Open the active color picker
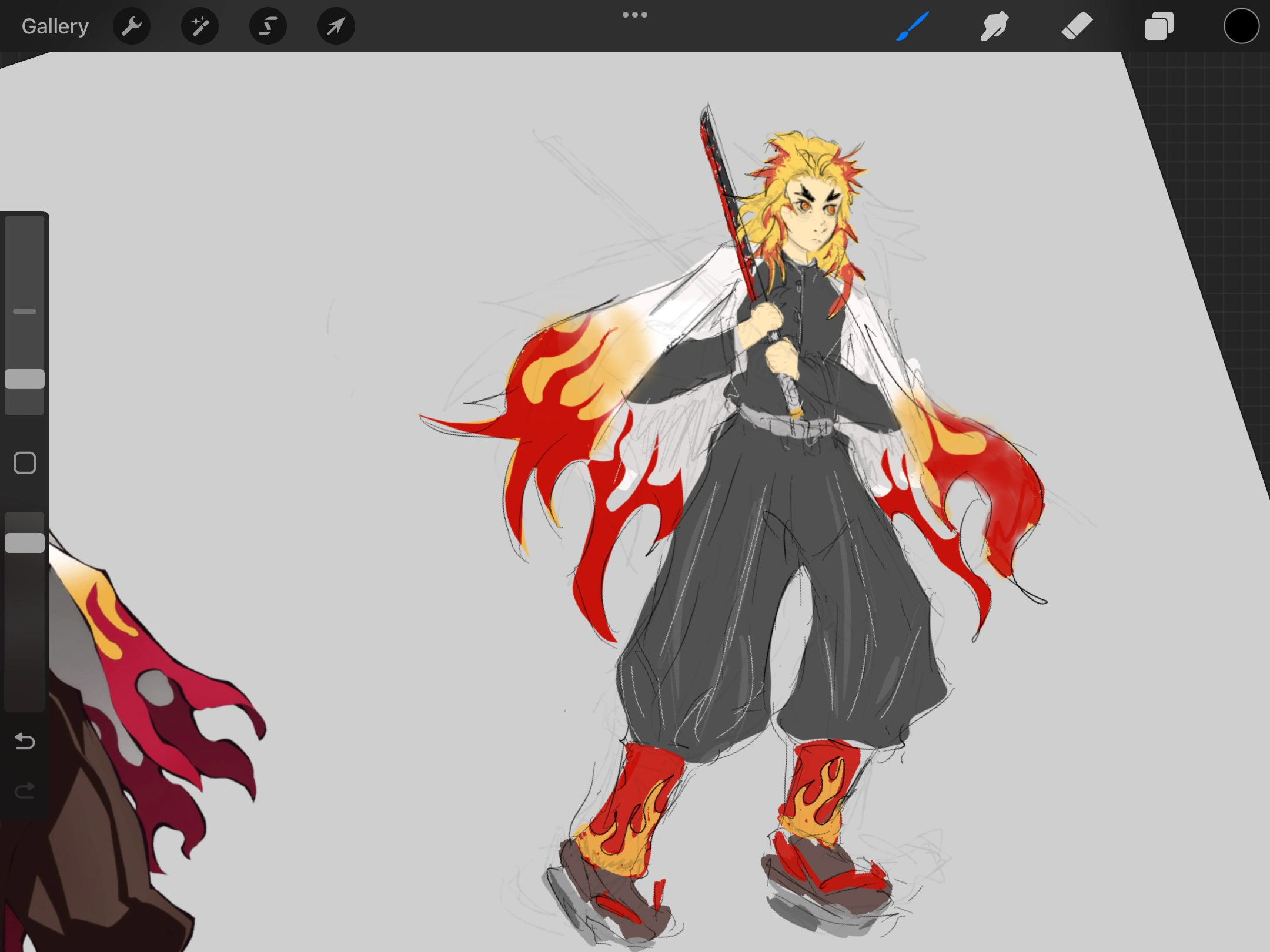This screenshot has width=1270, height=952. (1241, 26)
